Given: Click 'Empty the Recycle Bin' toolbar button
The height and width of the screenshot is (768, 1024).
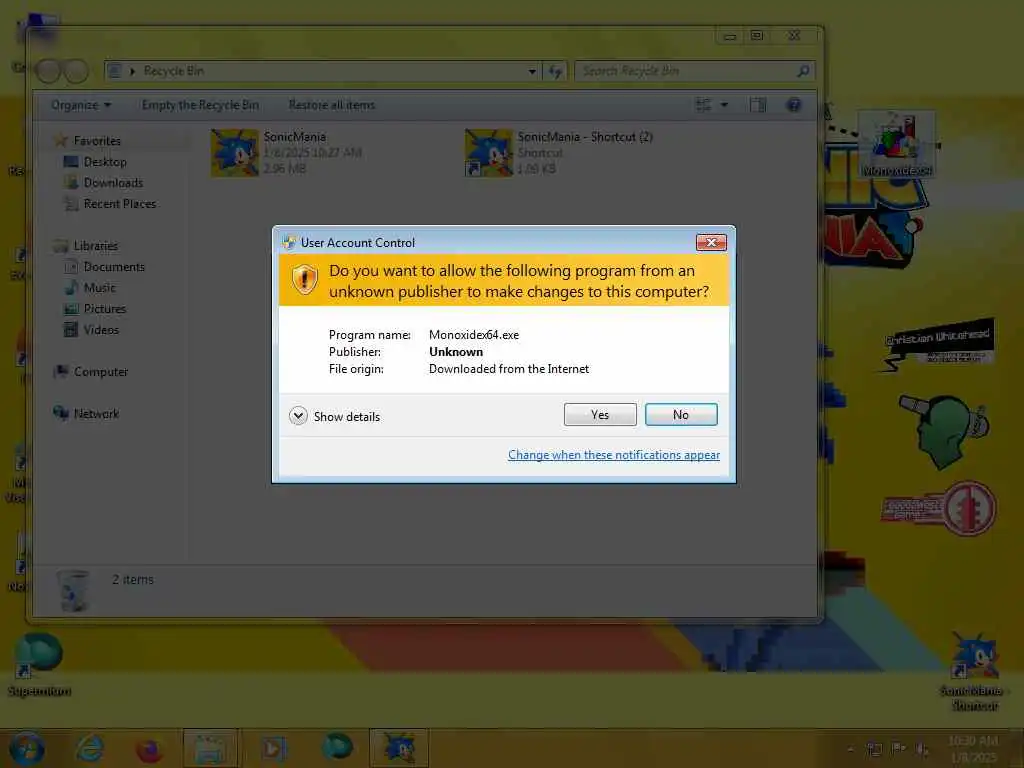Looking at the screenshot, I should click(x=200, y=105).
